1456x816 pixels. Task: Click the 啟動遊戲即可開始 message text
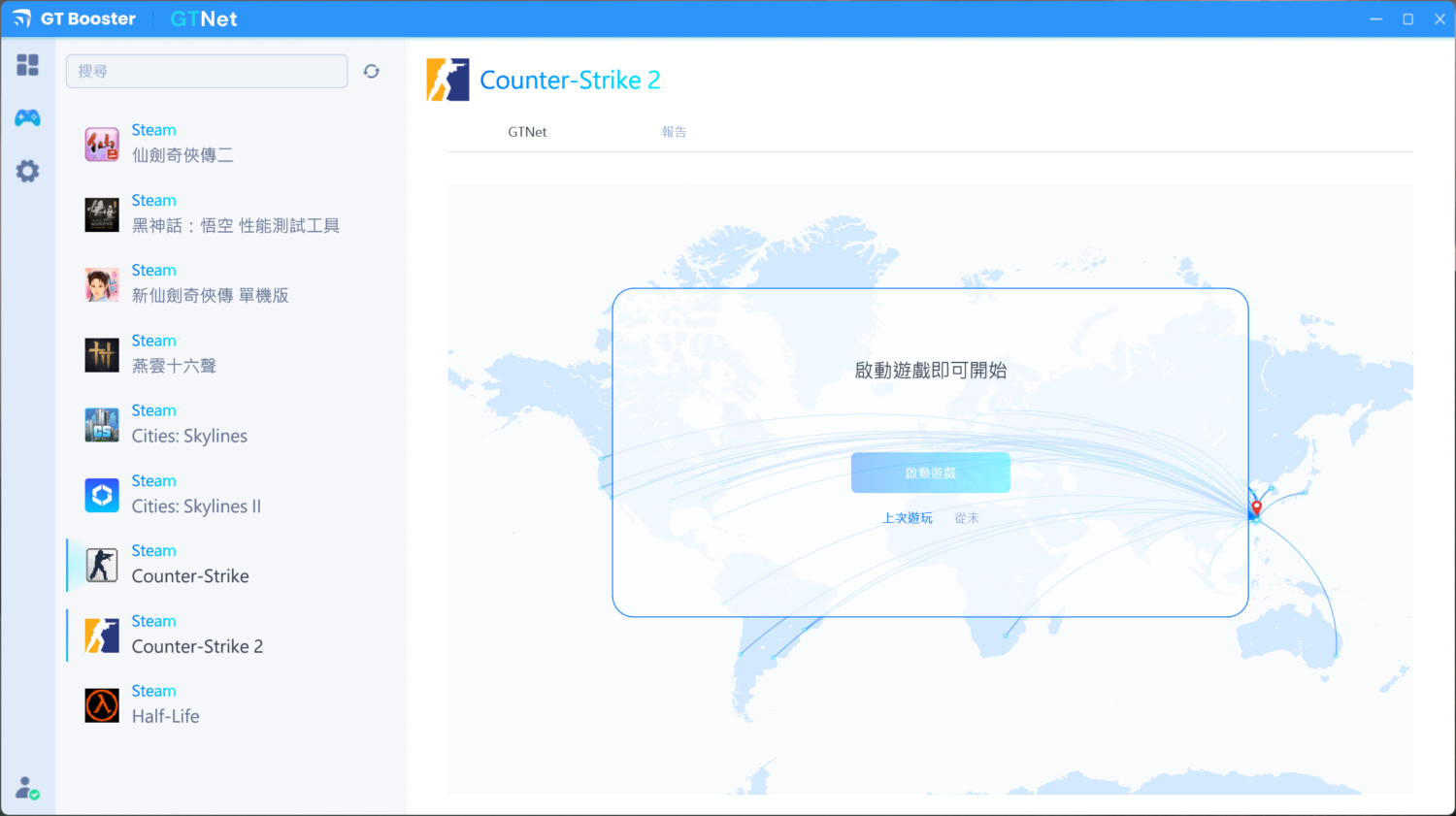coord(931,370)
